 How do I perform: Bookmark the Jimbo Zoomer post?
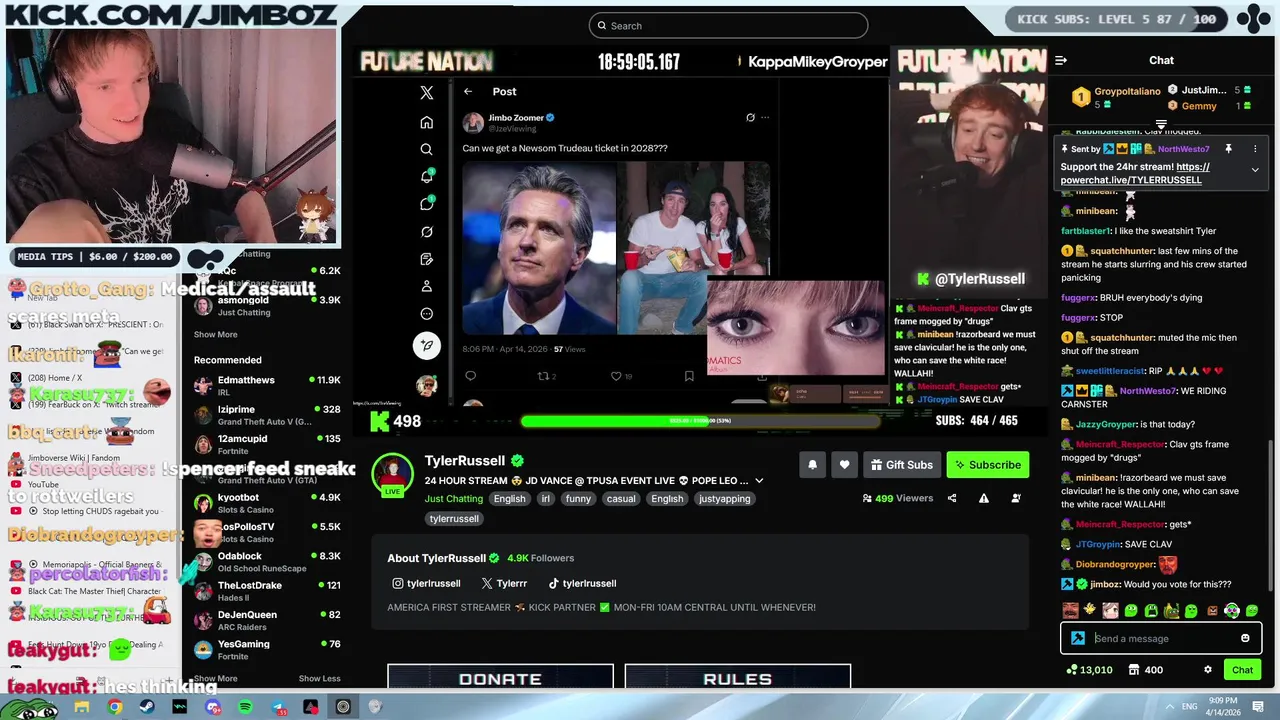click(689, 376)
